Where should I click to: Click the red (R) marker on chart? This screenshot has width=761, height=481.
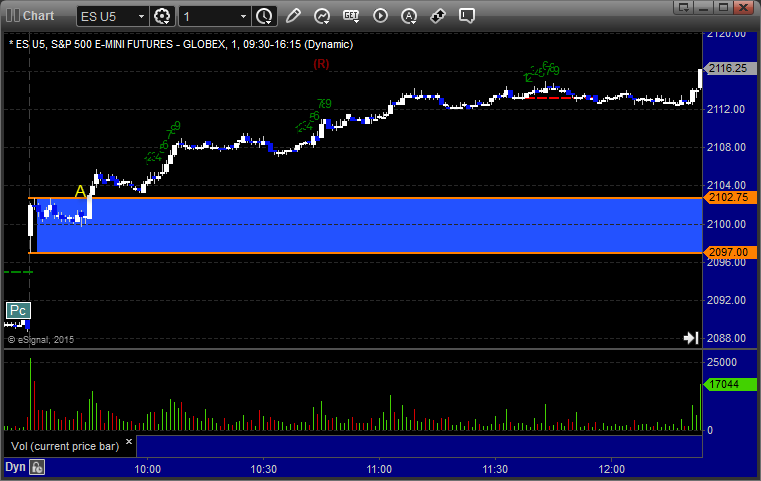pyautogui.click(x=321, y=64)
